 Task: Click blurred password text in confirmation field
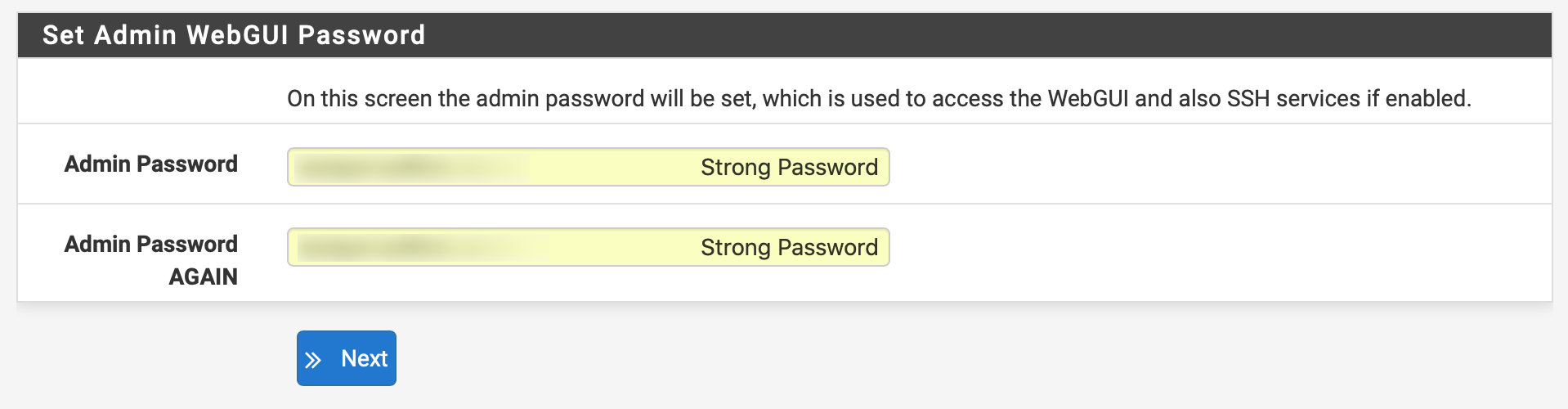click(x=409, y=248)
